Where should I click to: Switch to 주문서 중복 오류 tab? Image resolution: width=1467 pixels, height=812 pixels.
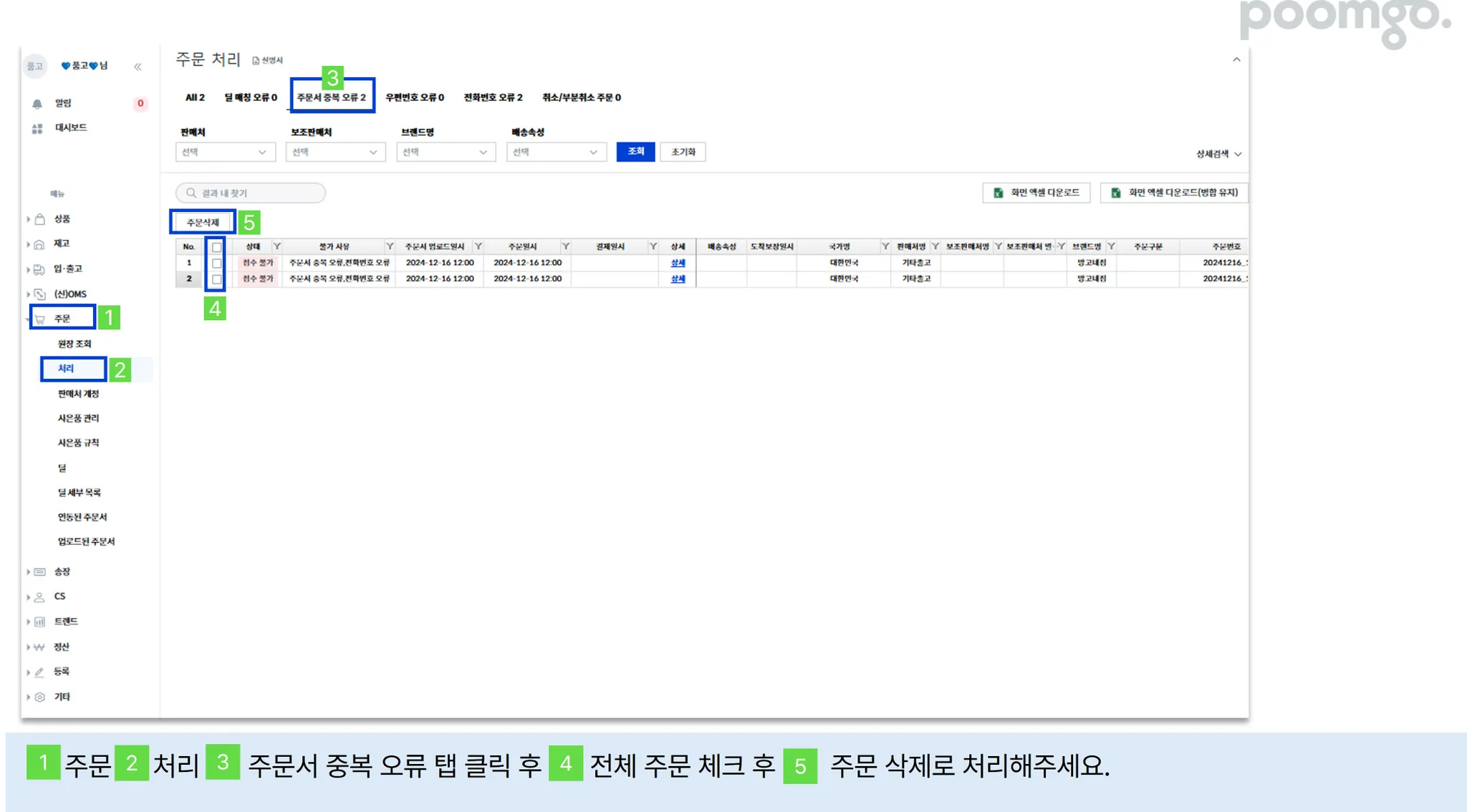coord(332,97)
